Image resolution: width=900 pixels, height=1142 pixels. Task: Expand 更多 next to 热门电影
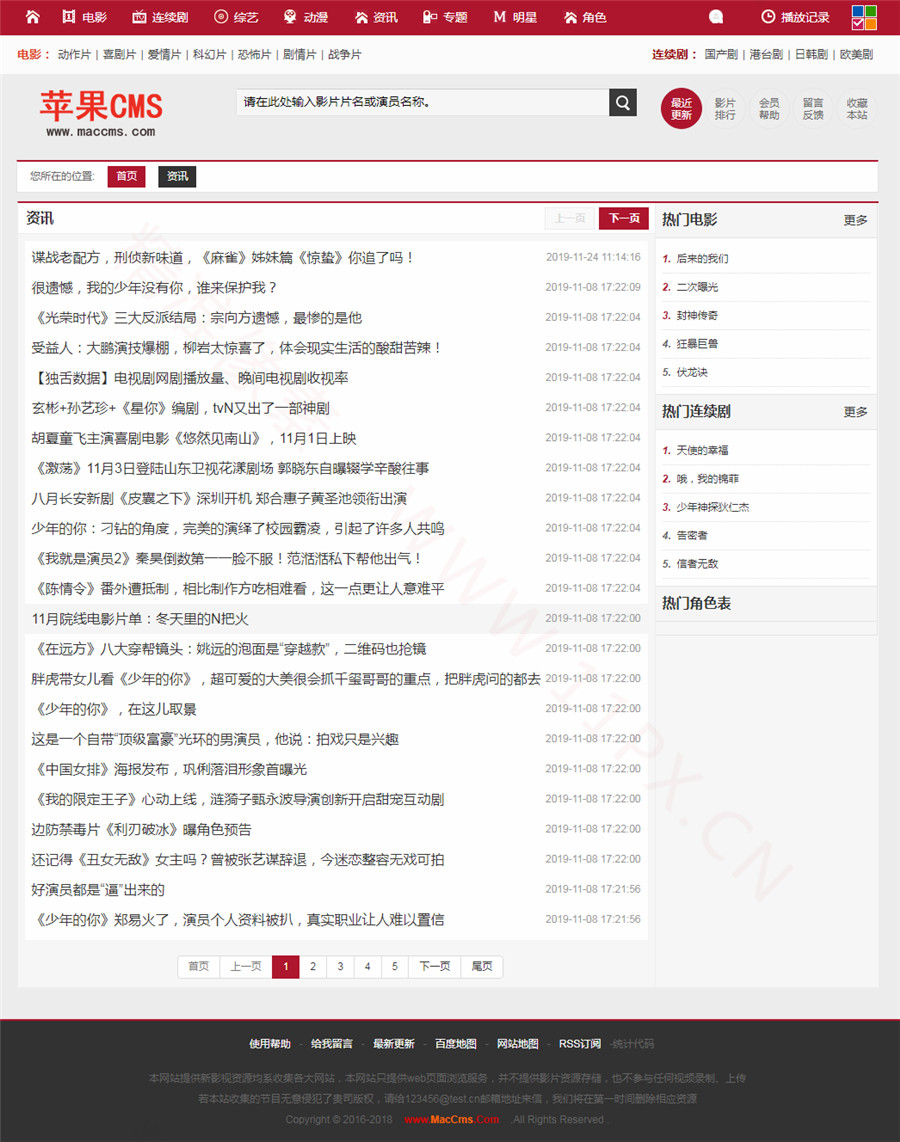pos(855,220)
